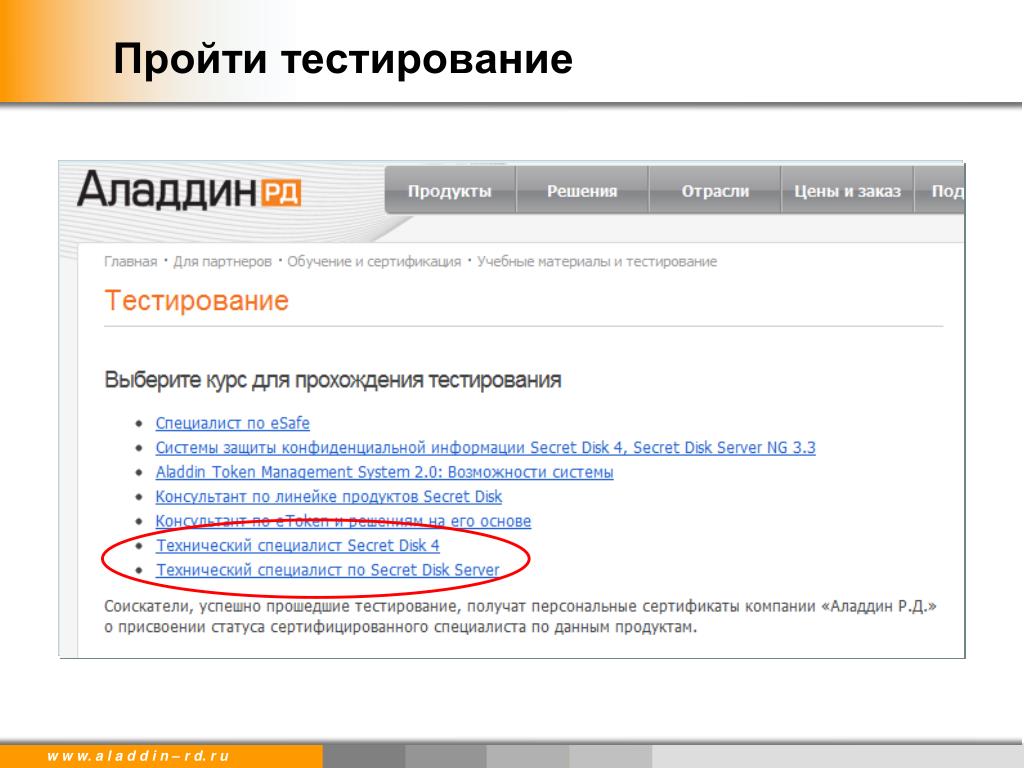Image resolution: width=1024 pixels, height=768 pixels.
Task: Open the Отрасли menu
Action: 715,191
